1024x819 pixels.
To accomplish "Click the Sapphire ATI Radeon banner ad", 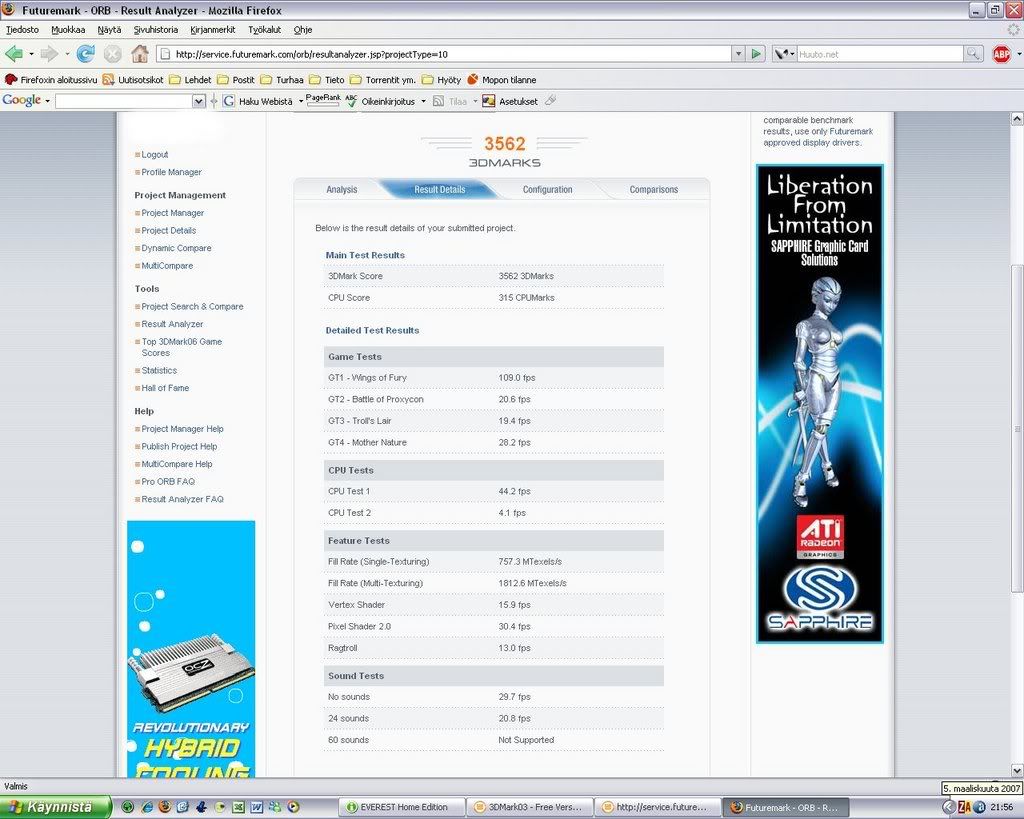I will 820,404.
